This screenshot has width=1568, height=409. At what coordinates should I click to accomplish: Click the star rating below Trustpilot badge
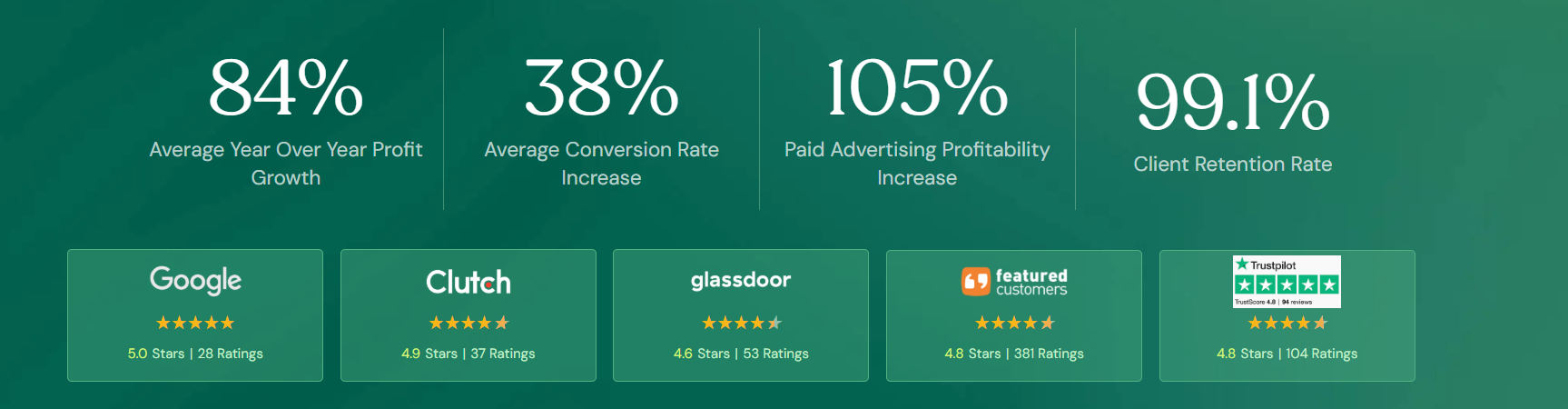tap(1287, 323)
